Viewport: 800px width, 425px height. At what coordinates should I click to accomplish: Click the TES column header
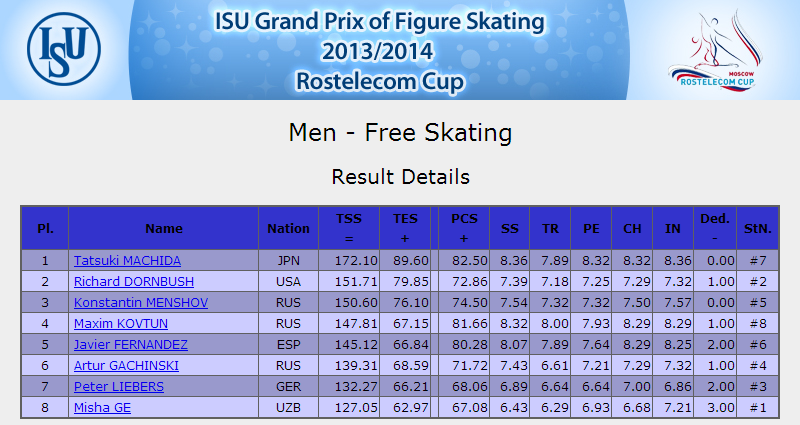tap(405, 228)
